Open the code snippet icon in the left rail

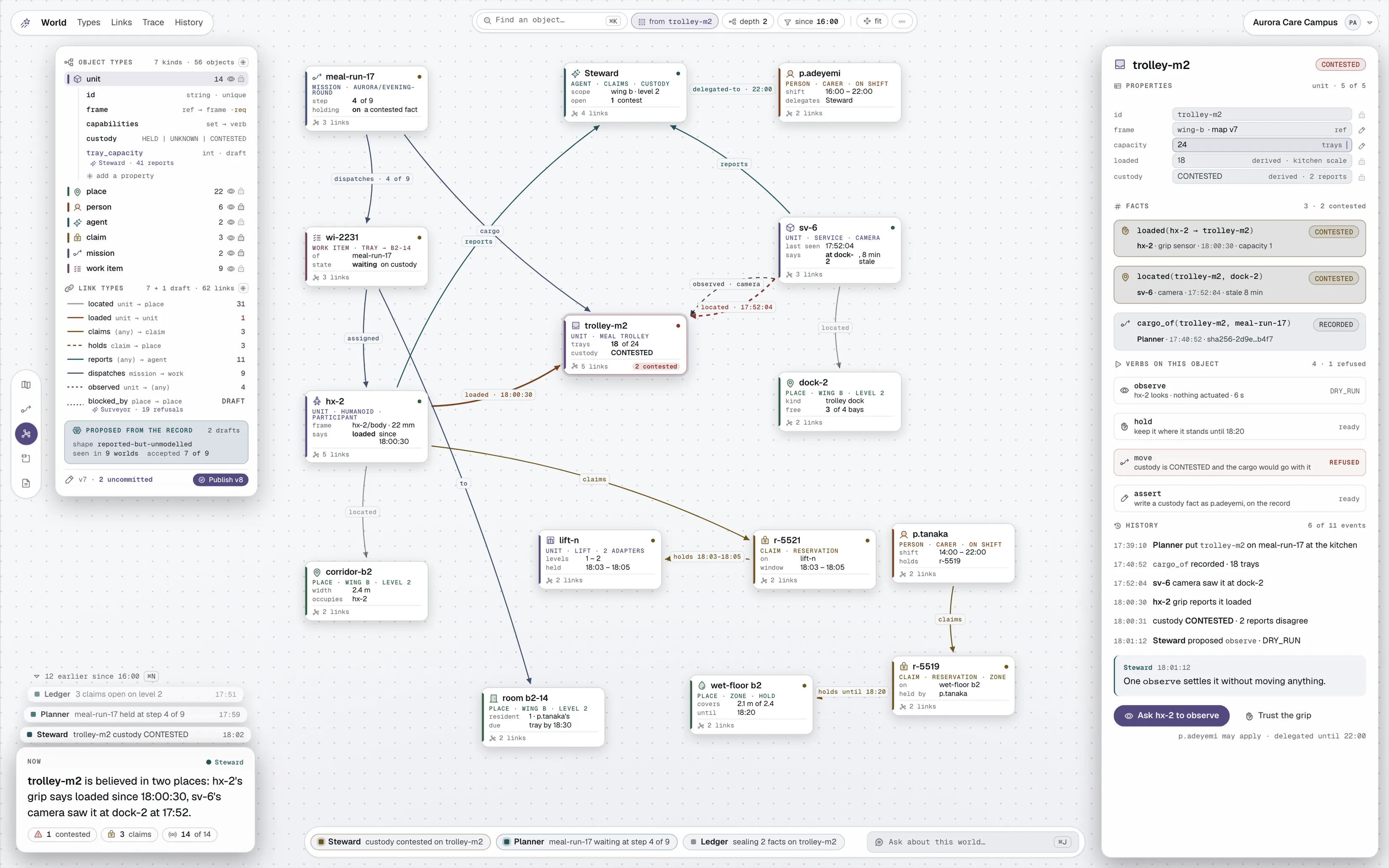tap(26, 459)
